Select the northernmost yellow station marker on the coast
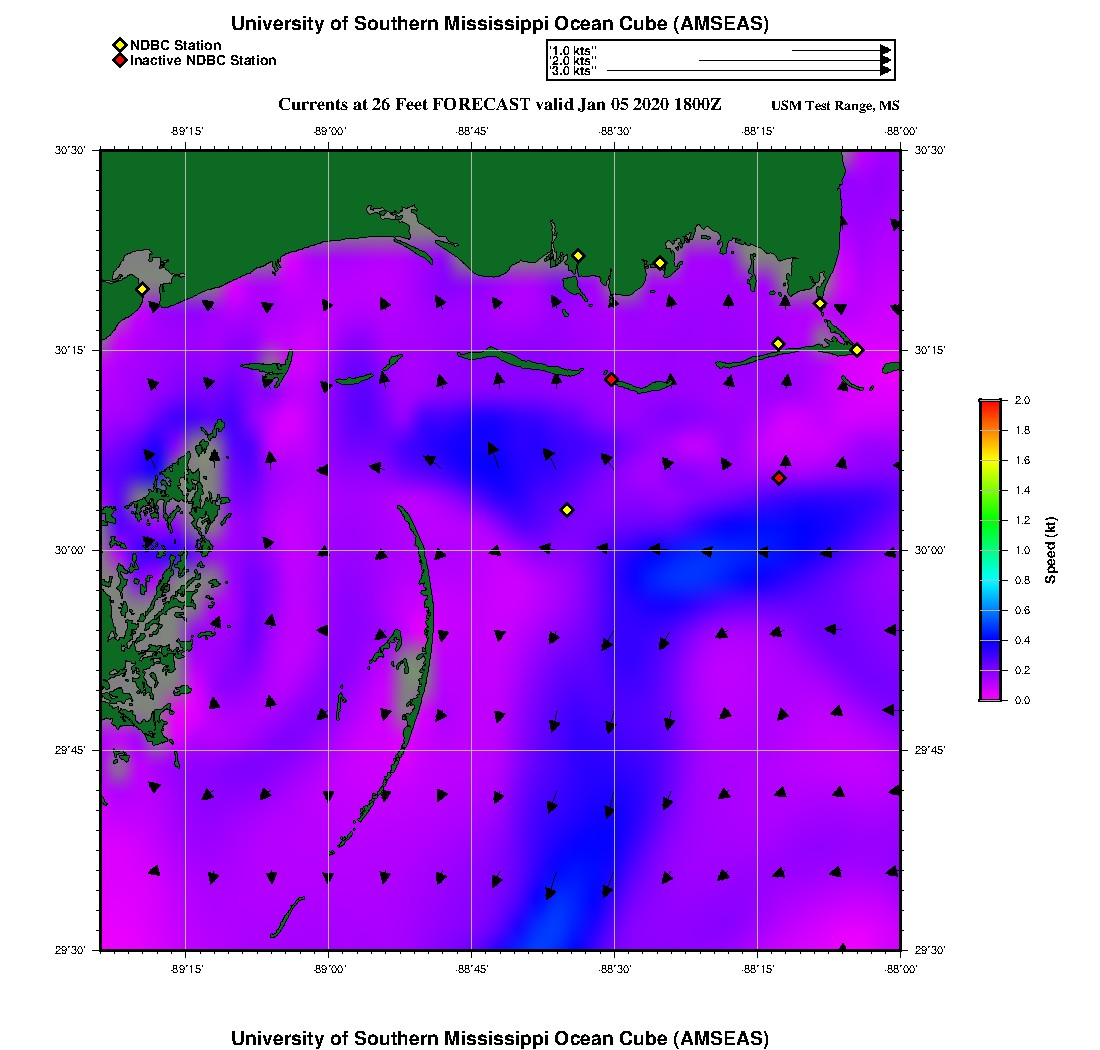Viewport: 1100px width, 1050px height. click(x=578, y=255)
